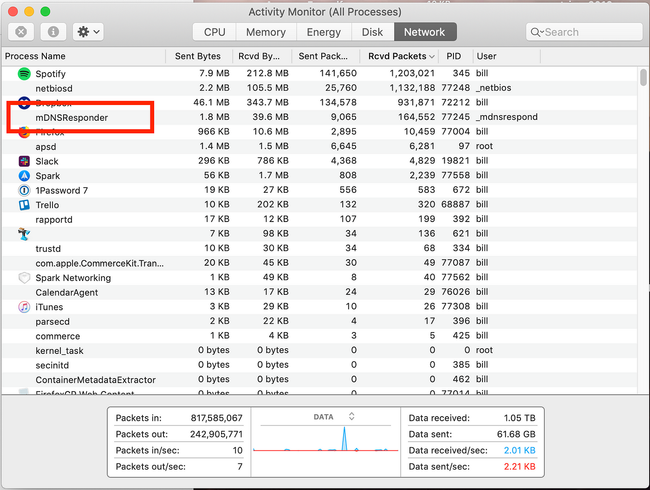Viewport: 650px width, 490px height.
Task: Click the Trello app icon
Action: tap(24, 205)
